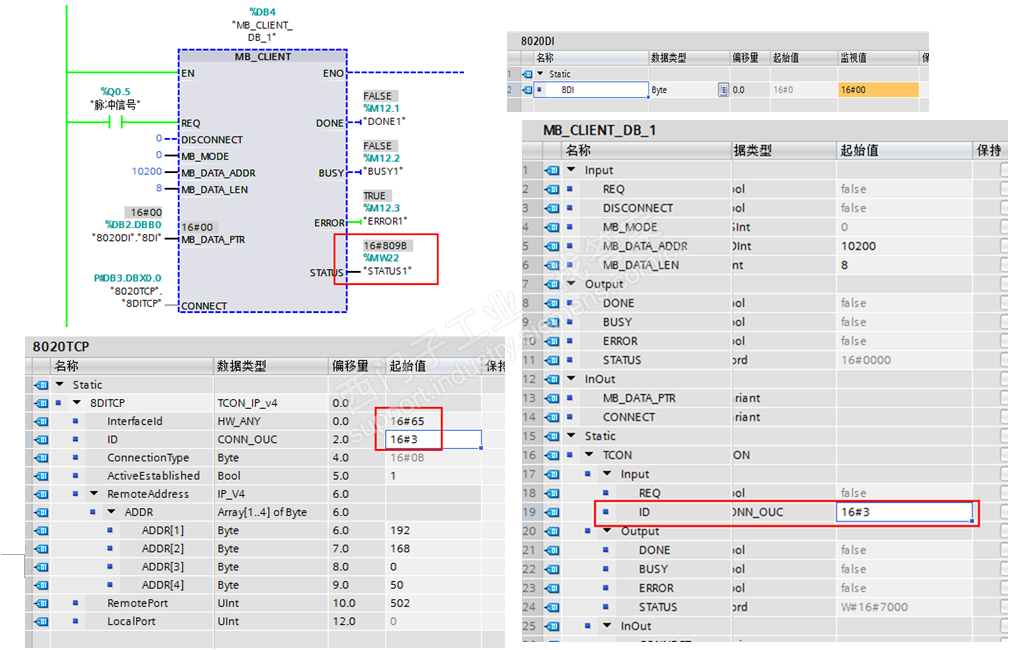Click the data type selector button beside Byte
The width and height of the screenshot is (1017, 650).
tap(723, 90)
